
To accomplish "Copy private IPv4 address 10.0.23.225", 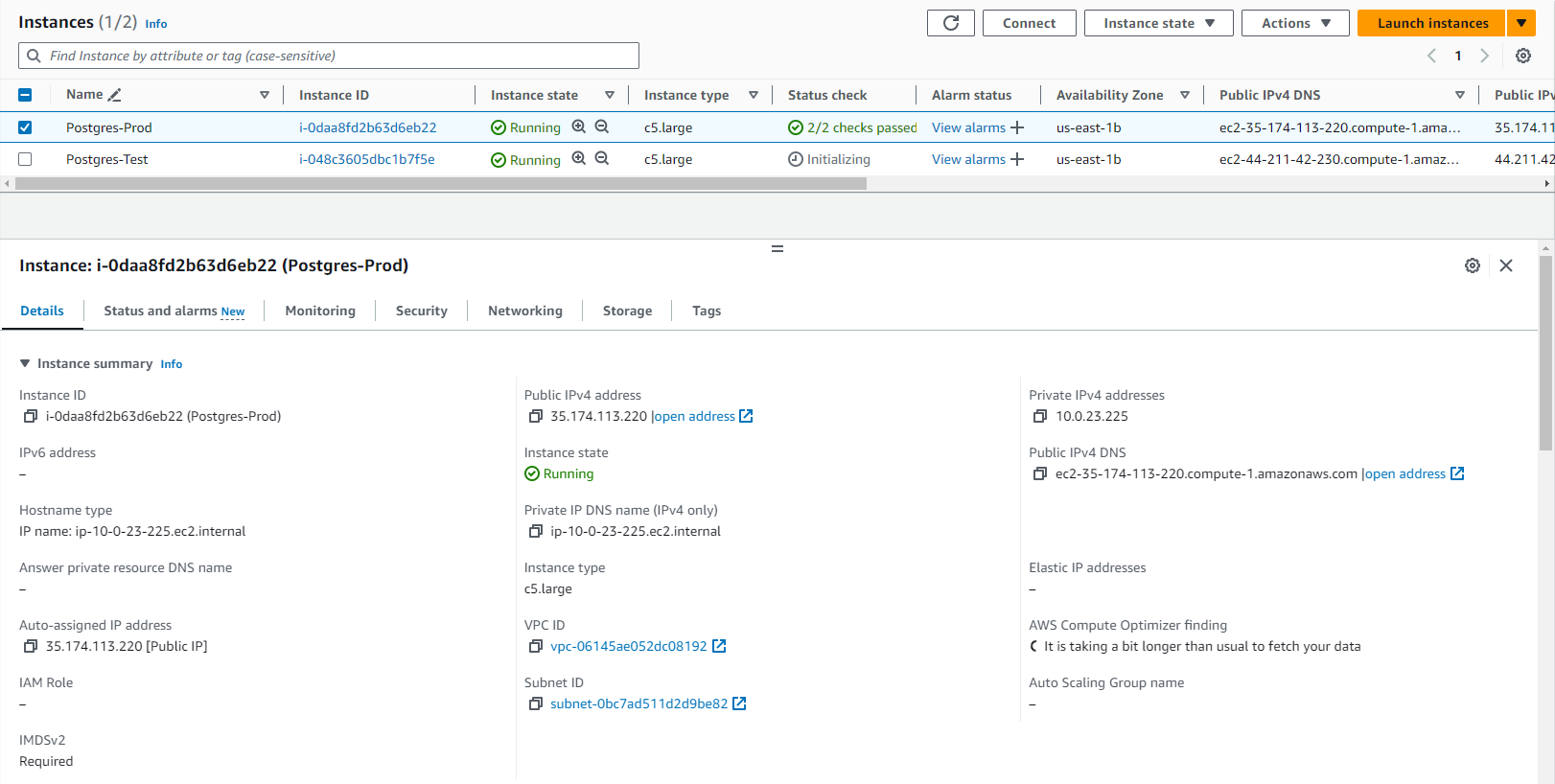I will pyautogui.click(x=1040, y=416).
